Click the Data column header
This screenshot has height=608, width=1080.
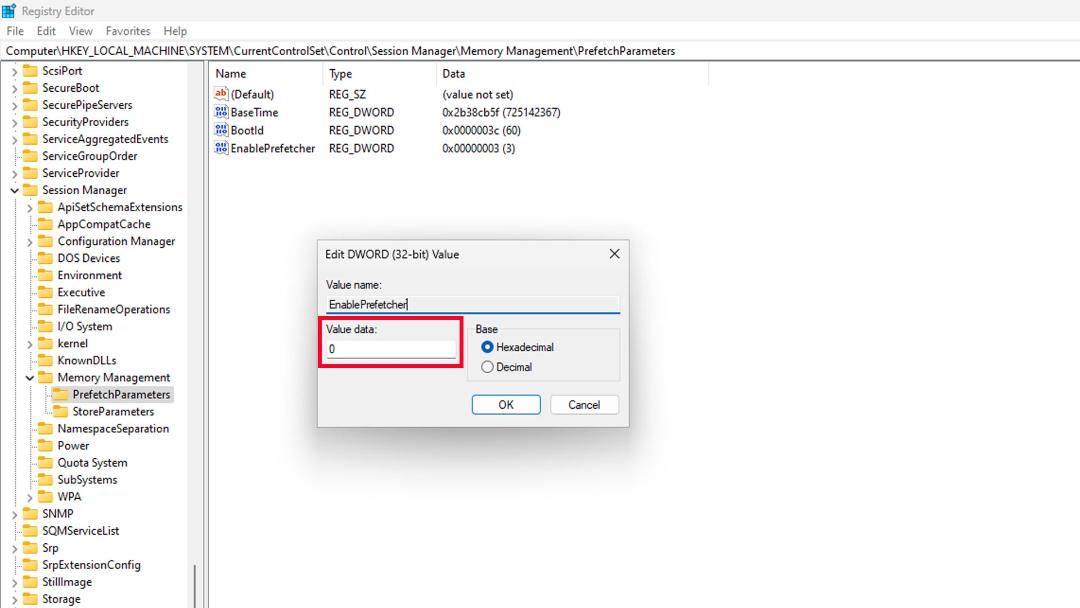[x=572, y=74]
